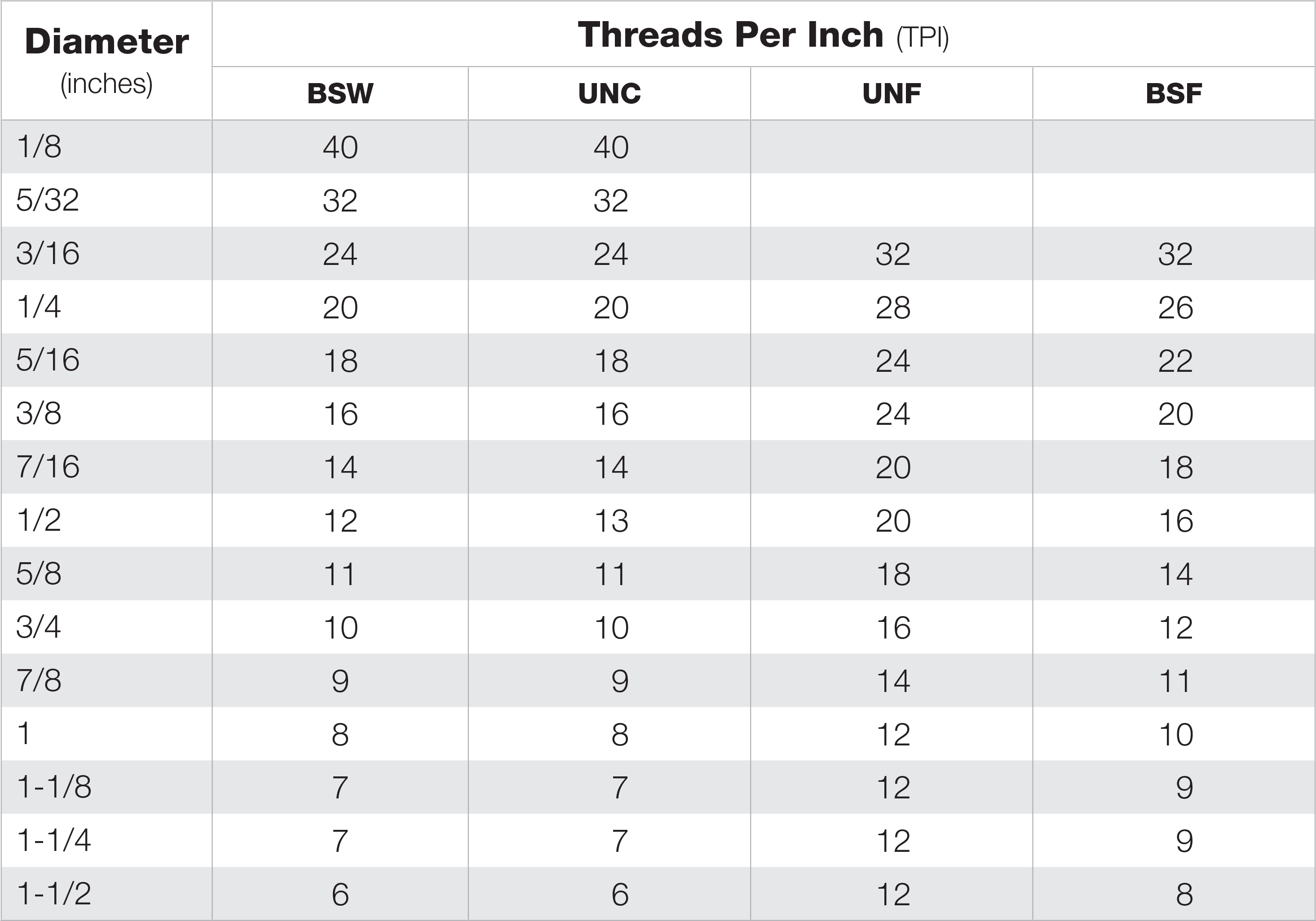Select the BSF column header

[1174, 93]
